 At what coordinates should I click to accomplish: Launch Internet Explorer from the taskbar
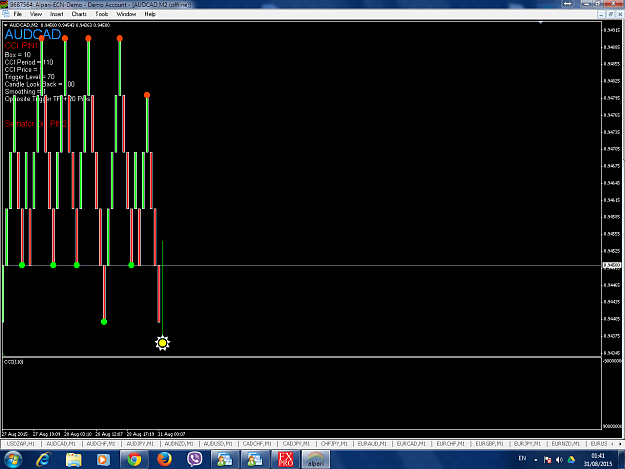point(43,459)
